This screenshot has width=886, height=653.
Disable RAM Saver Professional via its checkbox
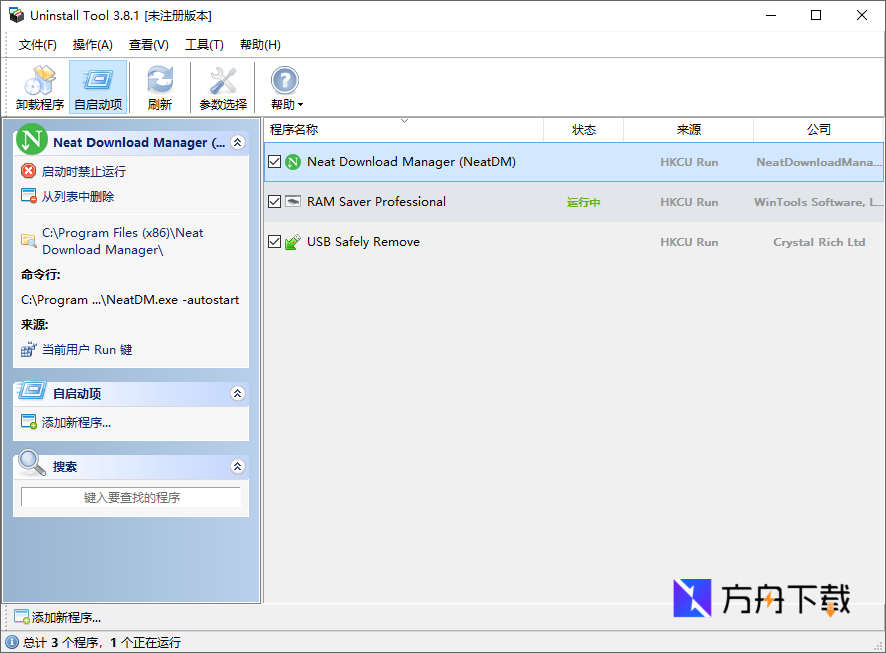pos(274,202)
